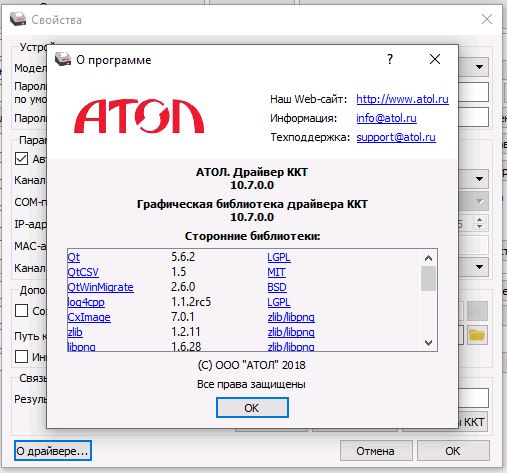Open the QtWinMigrate library link
507x473 pixels.
pos(100,287)
